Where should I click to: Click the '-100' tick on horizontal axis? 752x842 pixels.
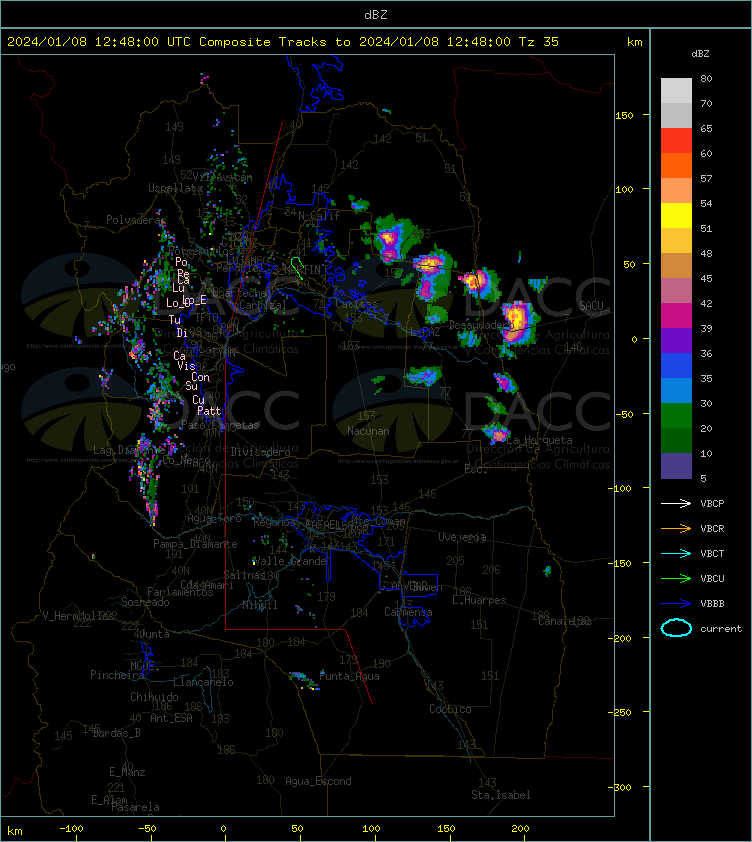(71, 829)
